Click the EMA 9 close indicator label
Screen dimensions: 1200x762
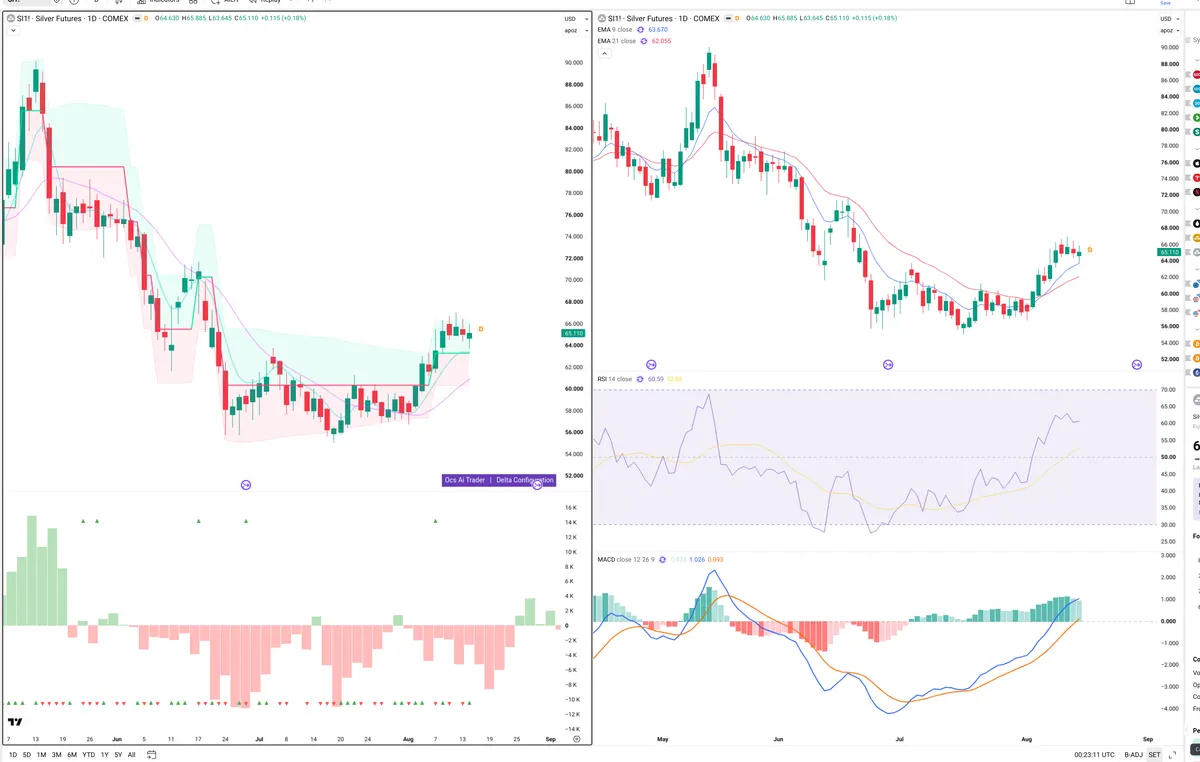pos(615,30)
